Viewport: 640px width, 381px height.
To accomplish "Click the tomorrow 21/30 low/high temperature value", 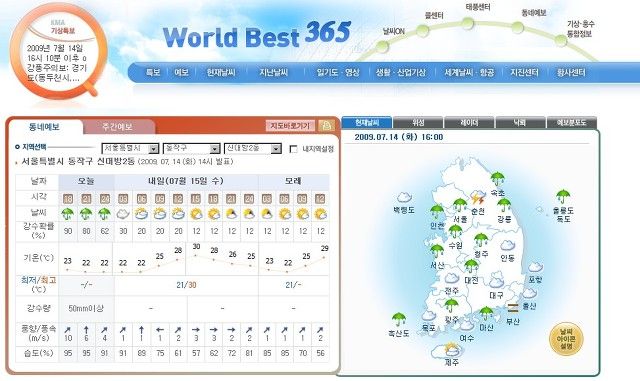I will (186, 285).
